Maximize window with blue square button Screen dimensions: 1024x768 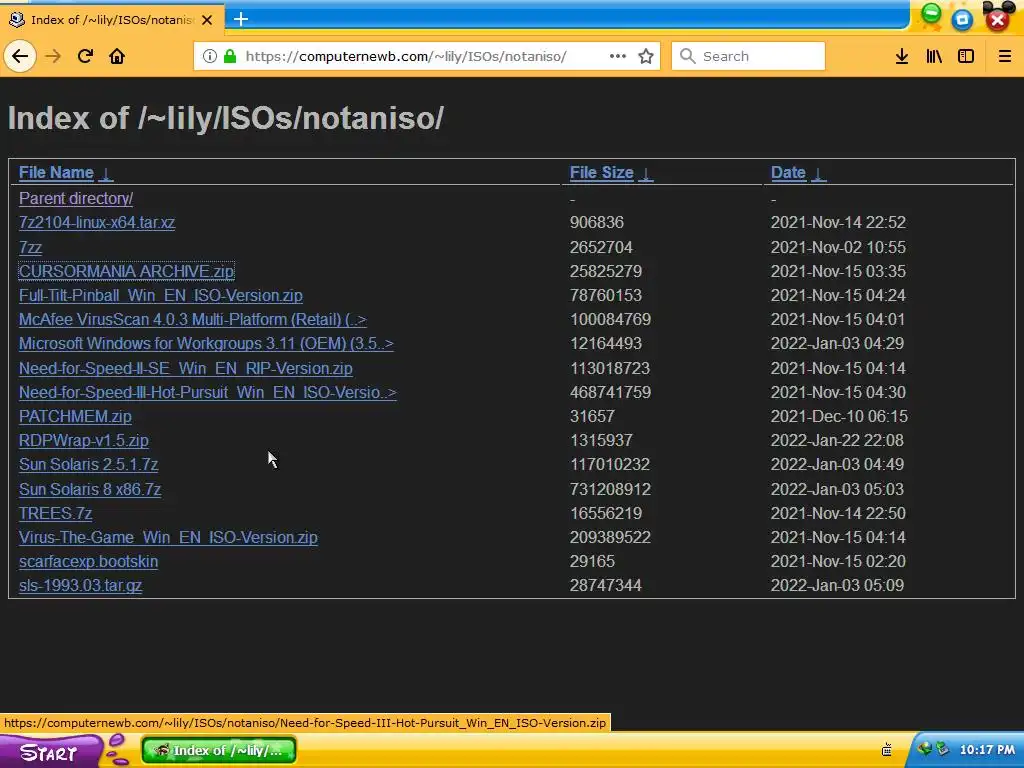pos(963,20)
